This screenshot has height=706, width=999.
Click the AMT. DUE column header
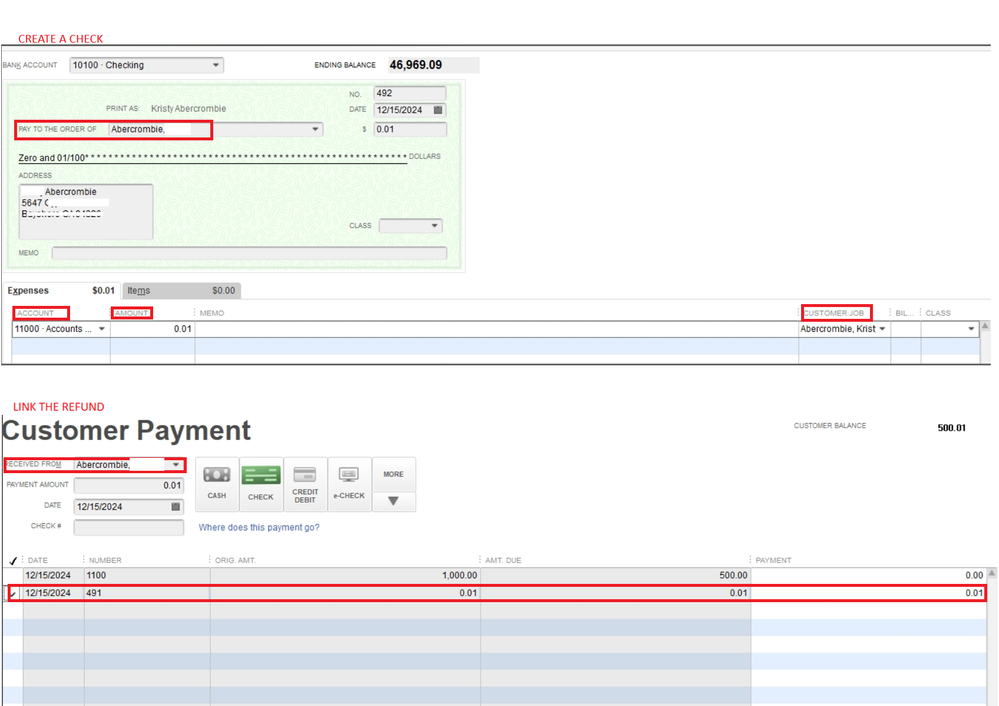503,561
